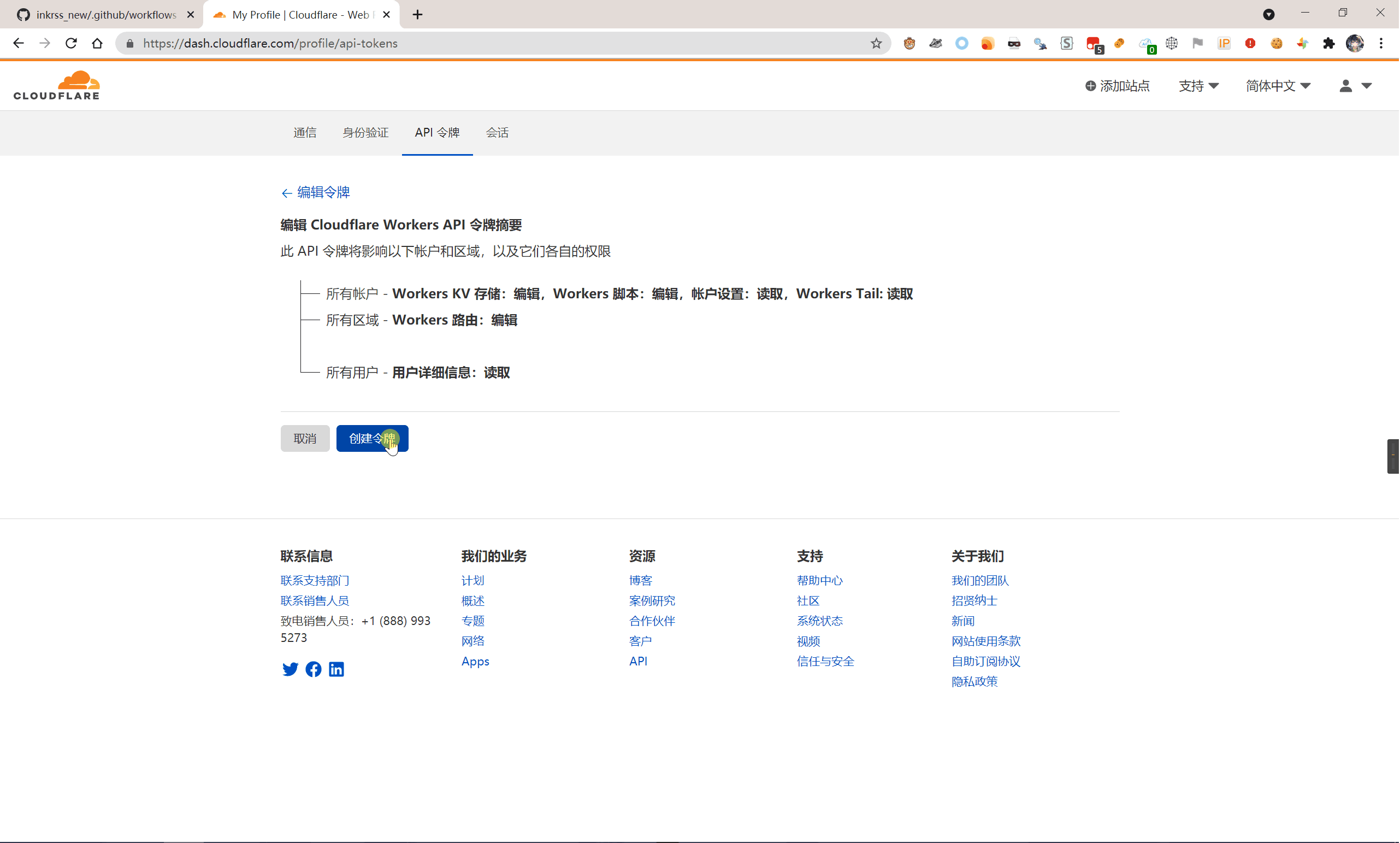
Task: Open the API footer link
Action: [x=639, y=661]
